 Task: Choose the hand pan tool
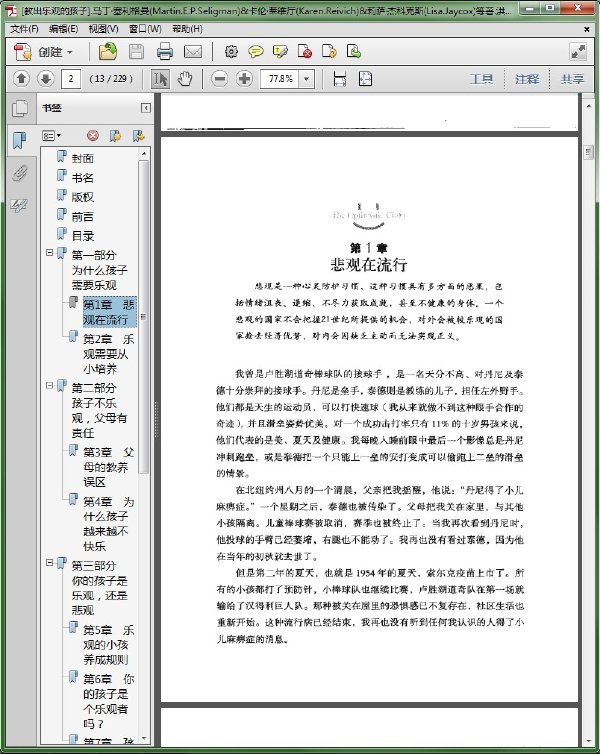coord(185,79)
